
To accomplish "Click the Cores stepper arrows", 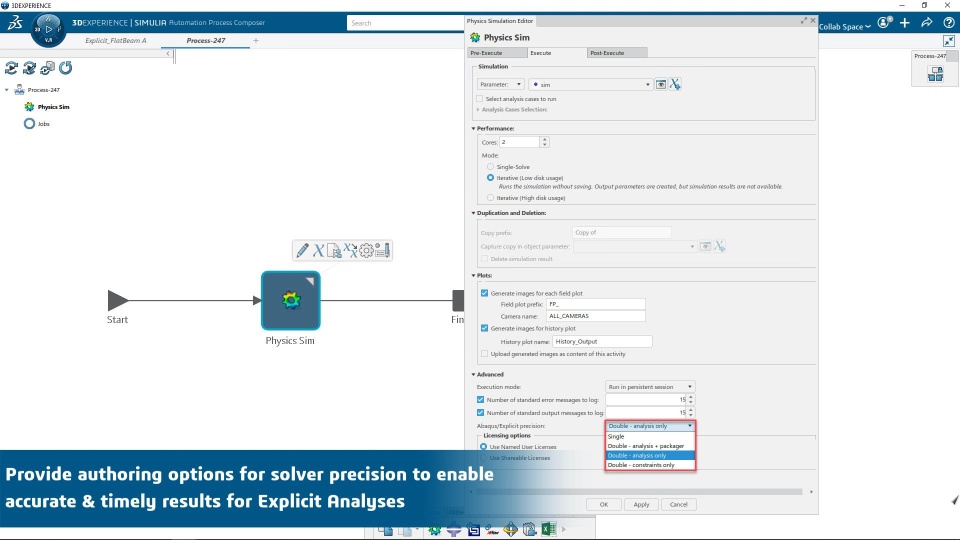I will [x=544, y=142].
